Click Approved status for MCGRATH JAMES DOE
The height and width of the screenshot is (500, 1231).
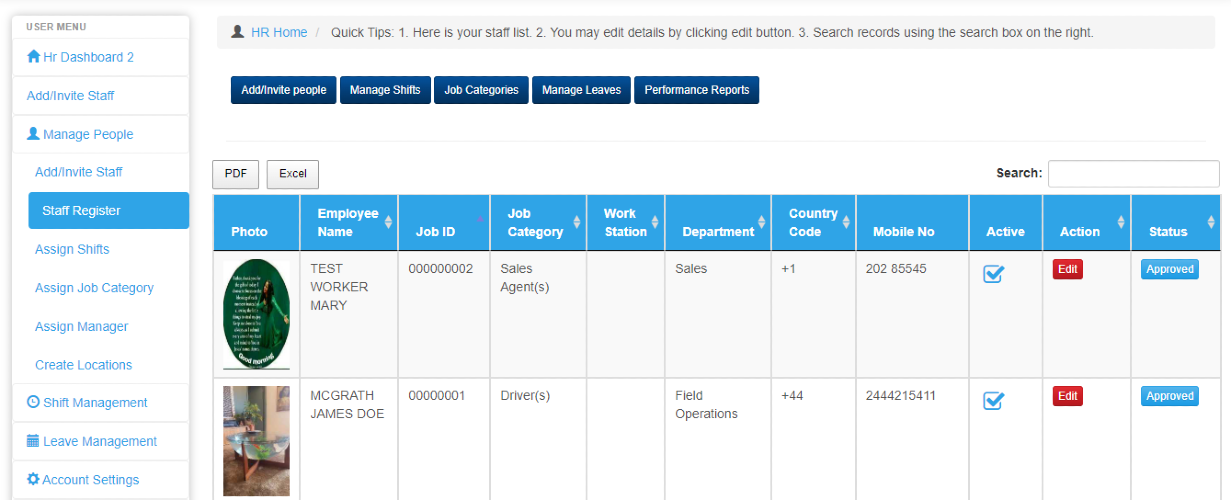point(1170,396)
